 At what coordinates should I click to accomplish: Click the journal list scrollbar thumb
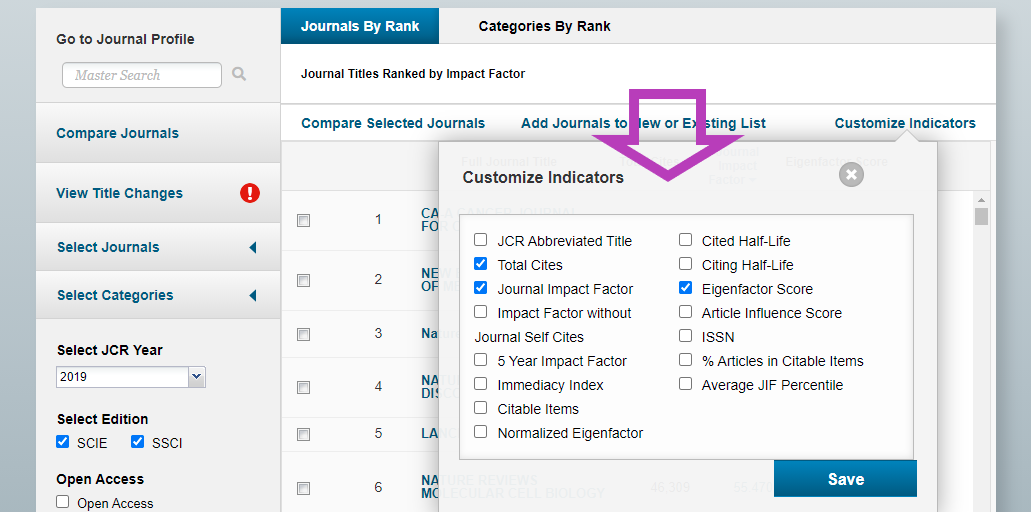[981, 217]
